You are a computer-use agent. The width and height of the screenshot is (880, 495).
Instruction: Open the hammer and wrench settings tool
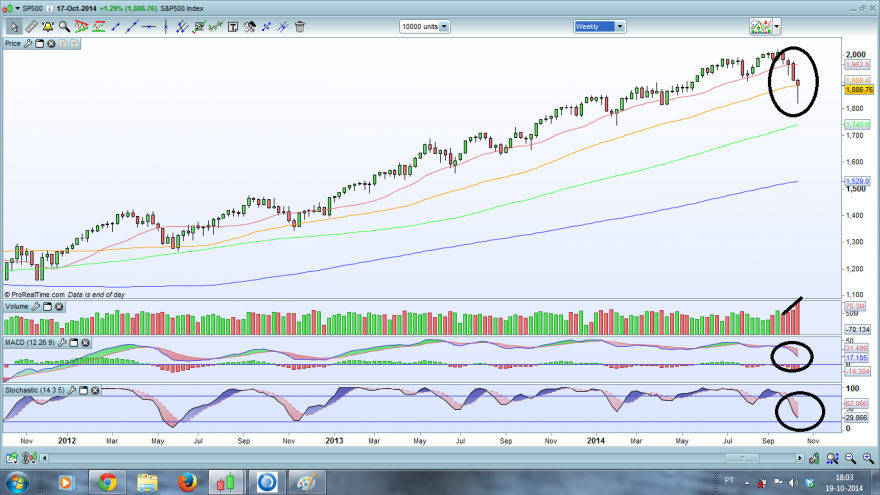(250, 26)
